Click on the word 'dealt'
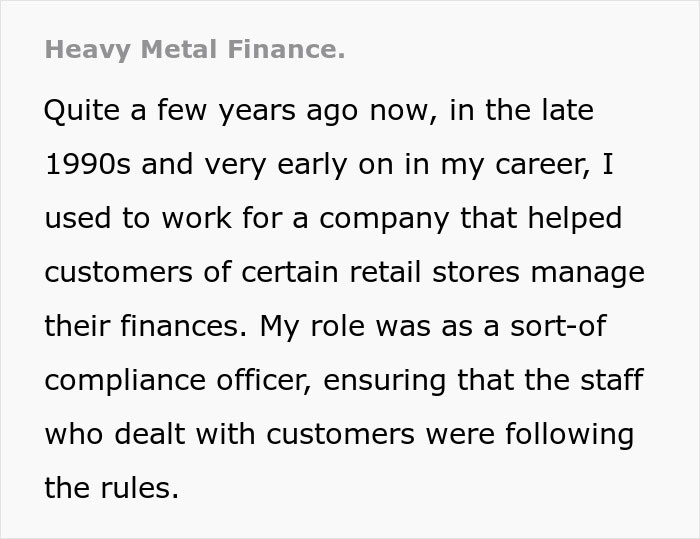 tap(152, 434)
